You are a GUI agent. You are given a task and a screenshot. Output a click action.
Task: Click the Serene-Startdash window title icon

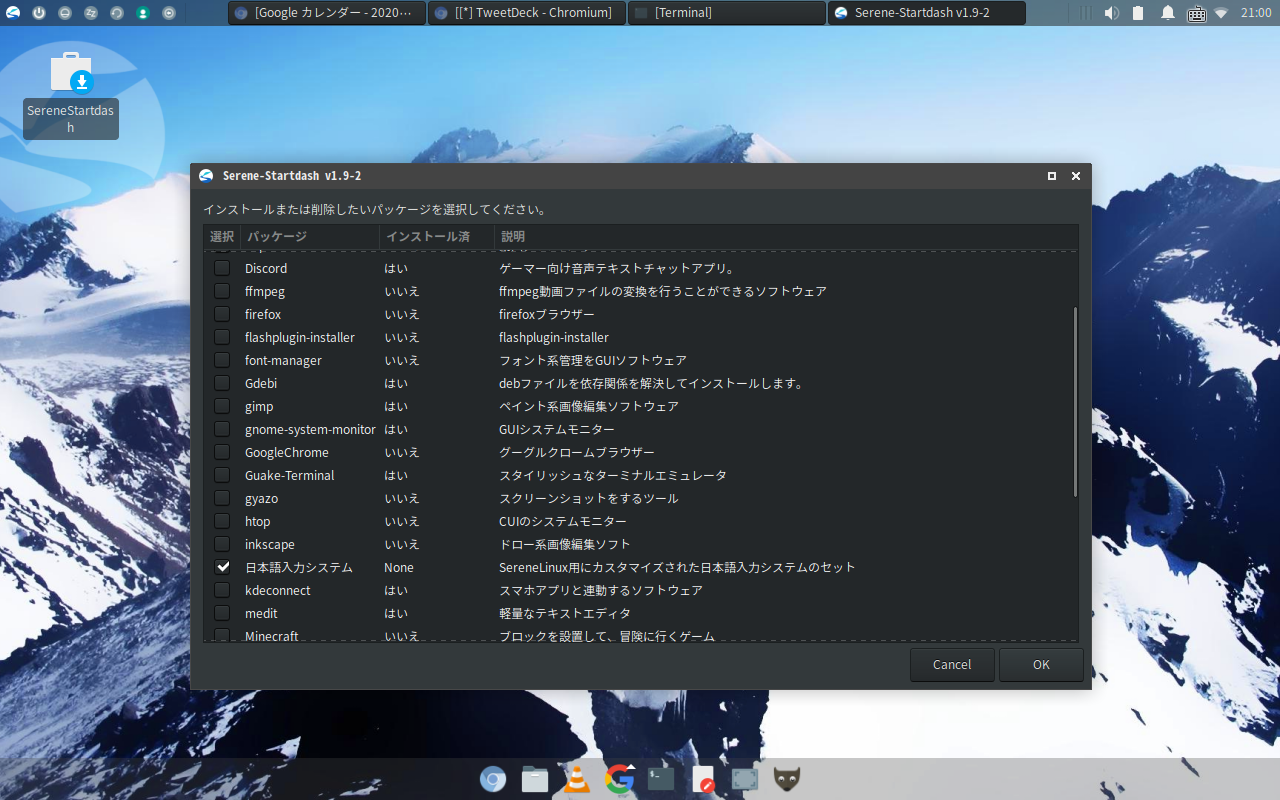[x=206, y=176]
